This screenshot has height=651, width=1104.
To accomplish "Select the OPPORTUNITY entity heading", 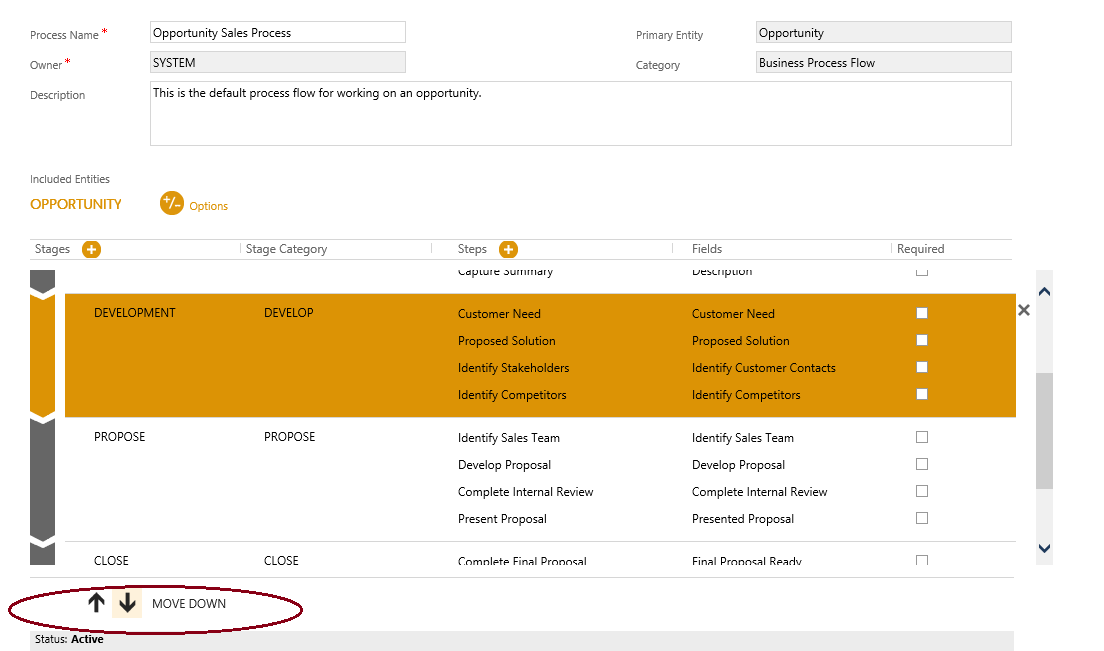I will click(75, 204).
